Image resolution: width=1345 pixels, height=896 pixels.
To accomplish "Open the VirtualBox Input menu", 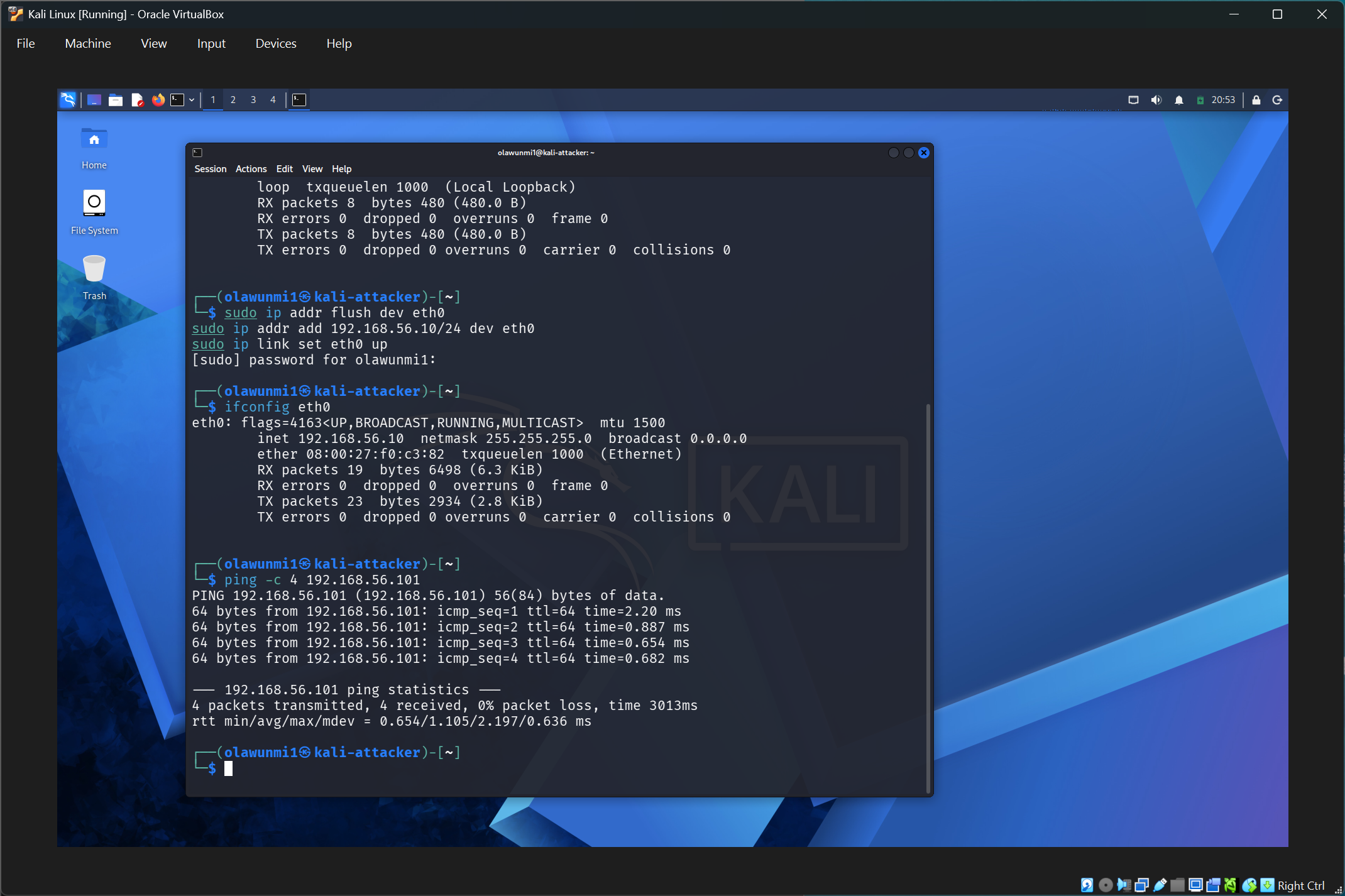I will tap(211, 43).
